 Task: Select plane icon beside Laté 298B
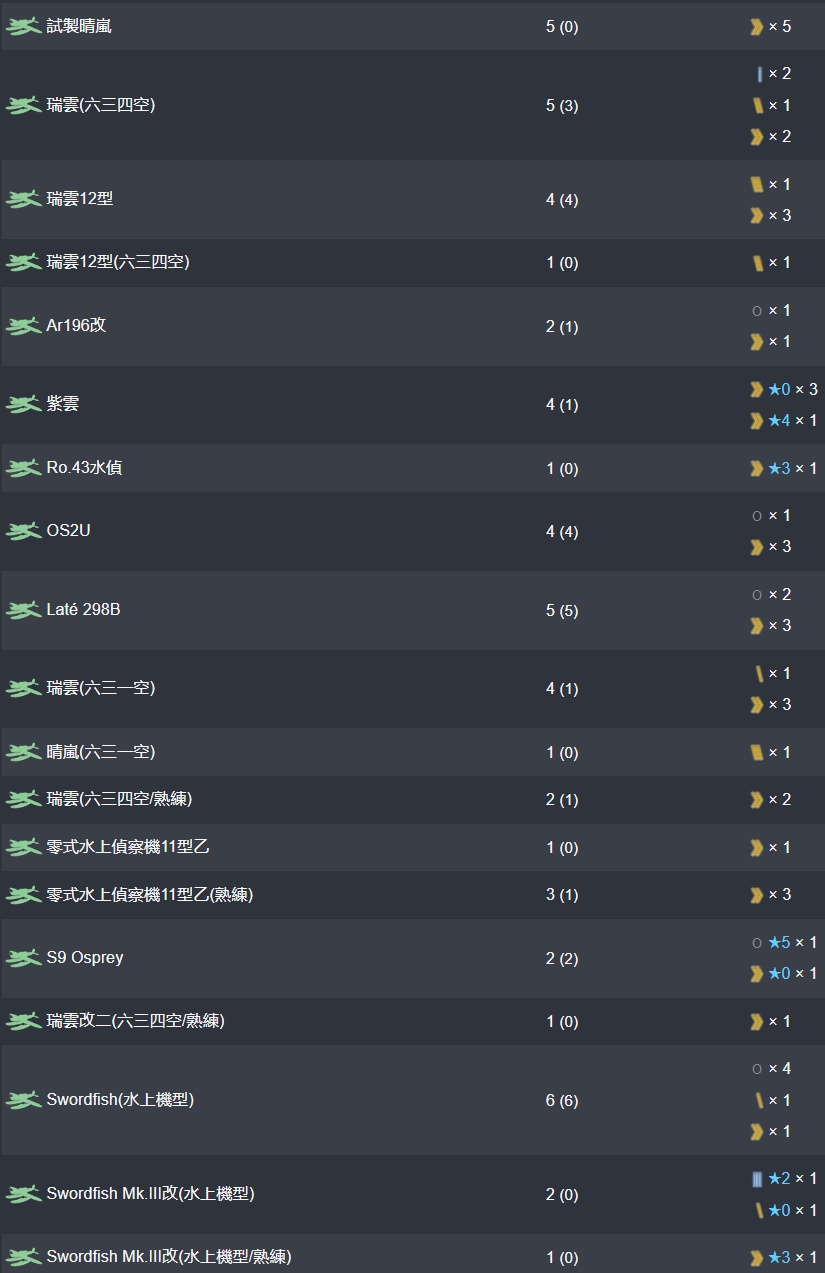(x=23, y=610)
